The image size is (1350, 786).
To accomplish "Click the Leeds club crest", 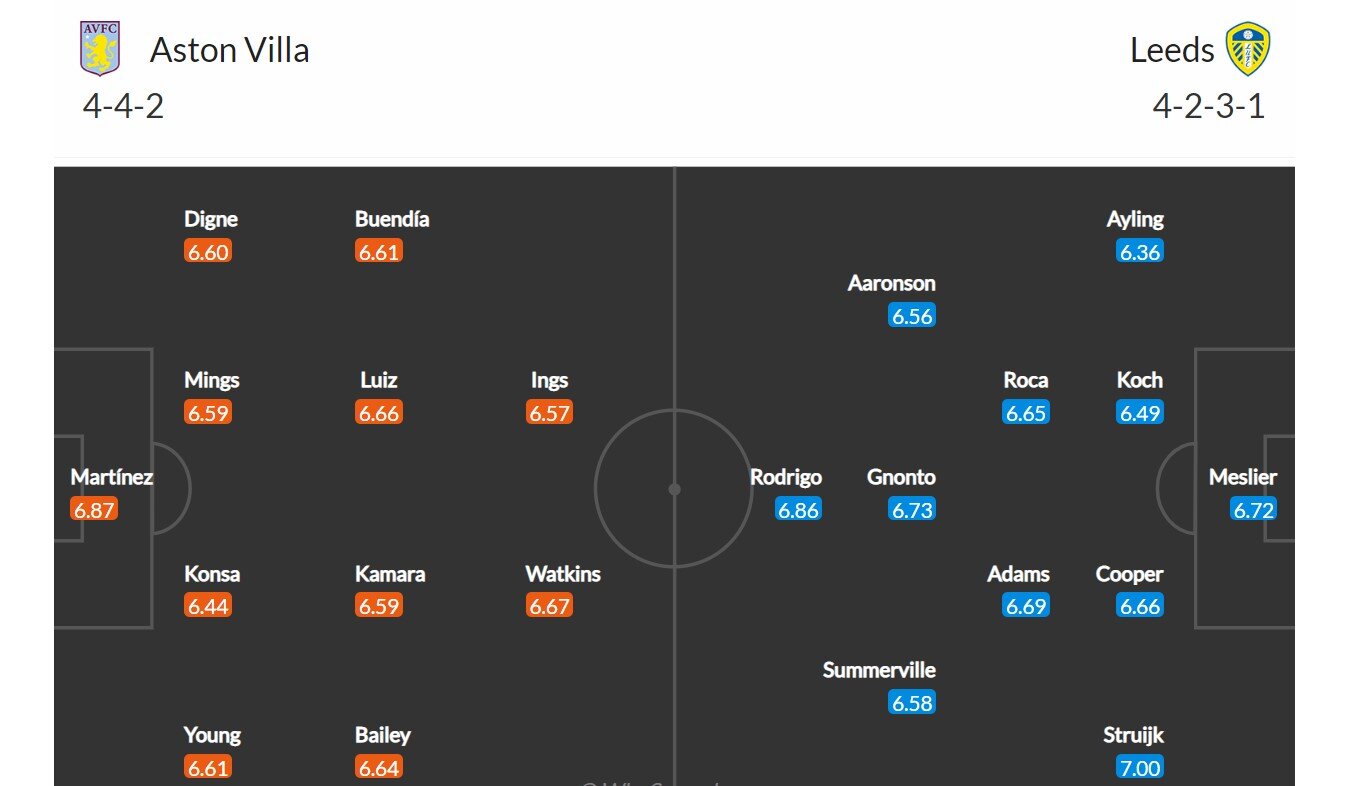I will 1249,50.
